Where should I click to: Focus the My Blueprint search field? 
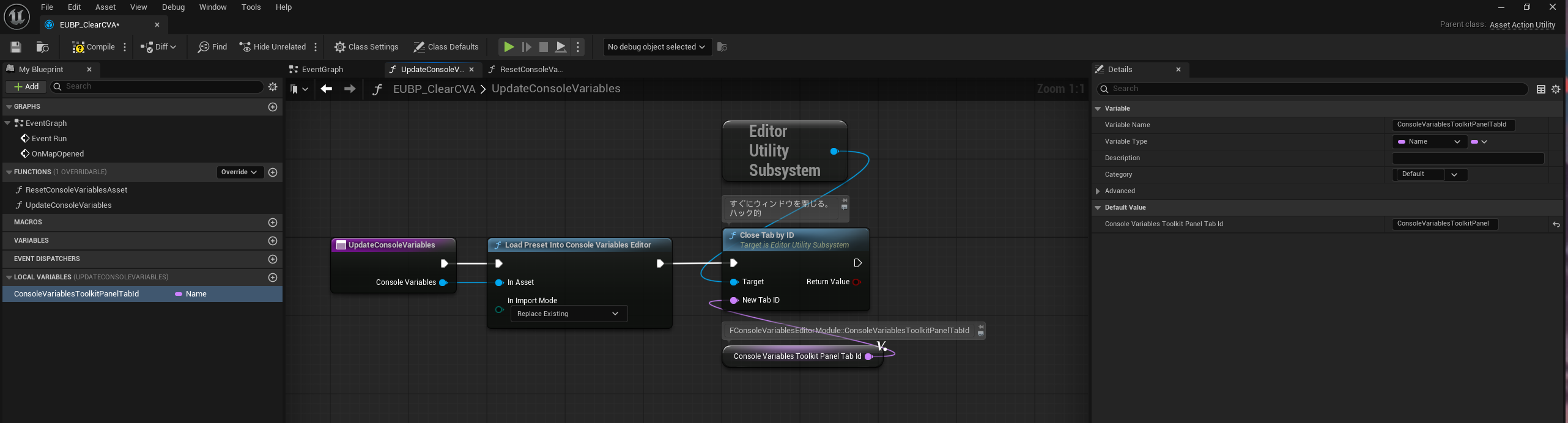coord(157,87)
